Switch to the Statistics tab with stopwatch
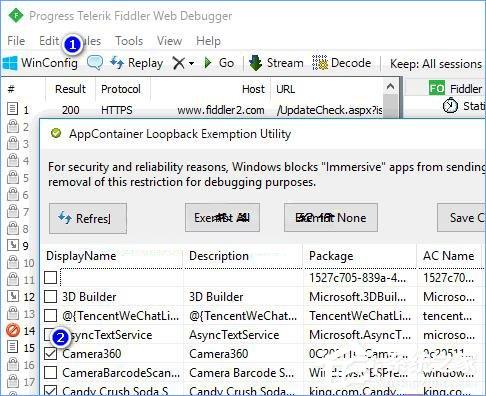 coord(464,106)
